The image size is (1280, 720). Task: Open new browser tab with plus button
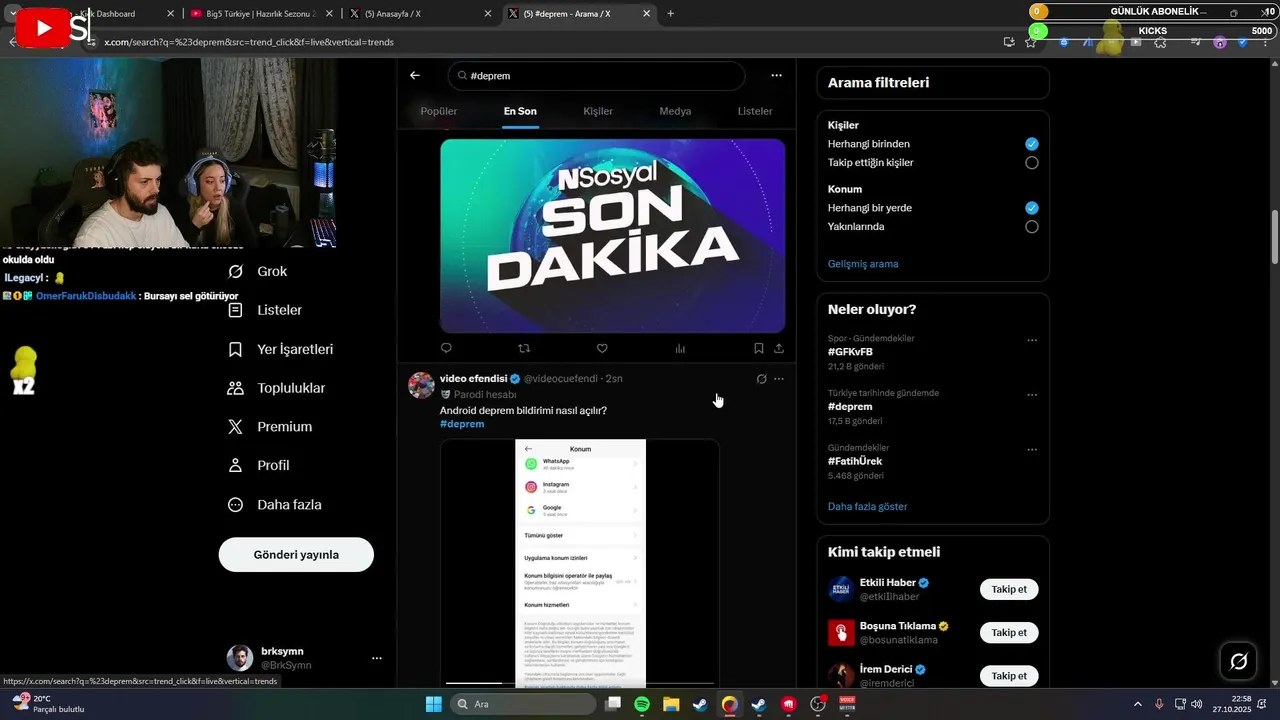(x=670, y=14)
